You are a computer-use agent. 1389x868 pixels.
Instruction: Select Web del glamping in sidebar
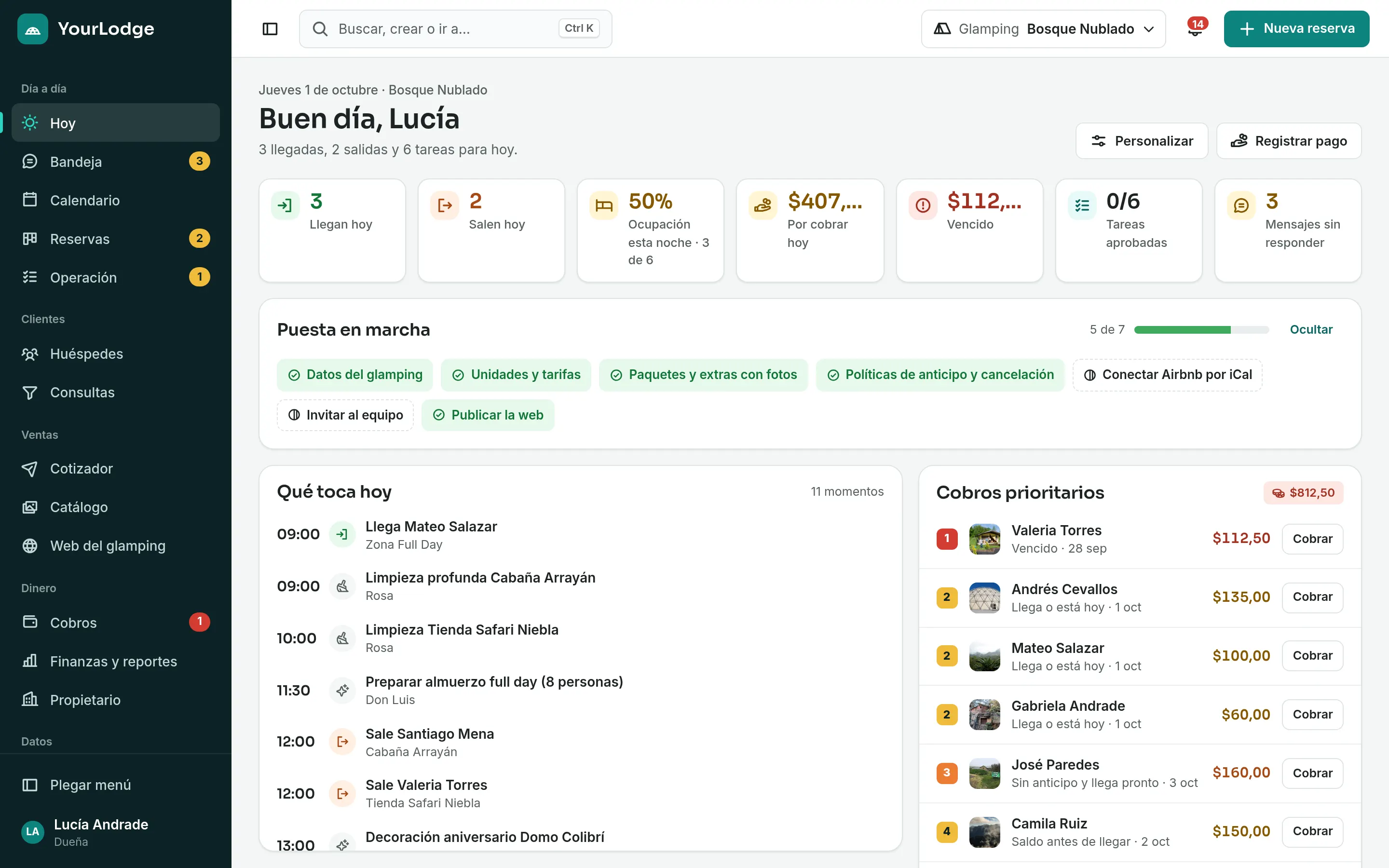coord(115,545)
